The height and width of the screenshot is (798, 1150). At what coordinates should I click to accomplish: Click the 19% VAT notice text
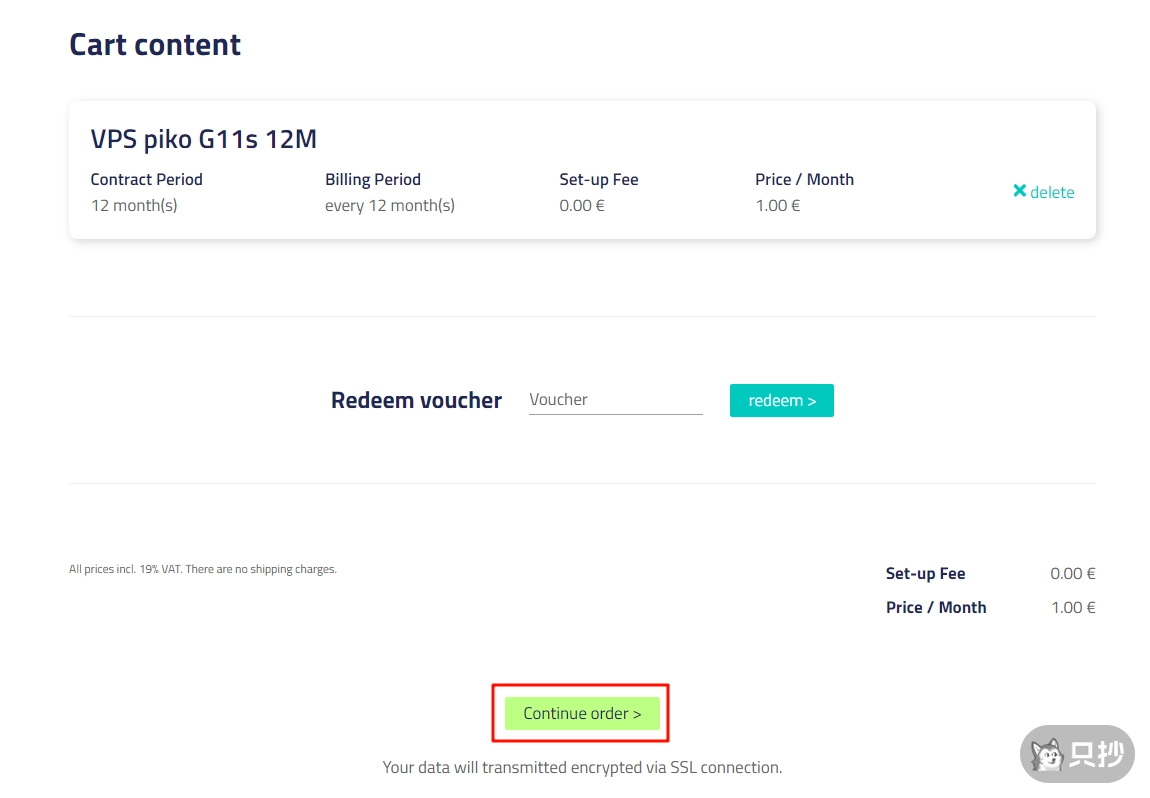[203, 570]
